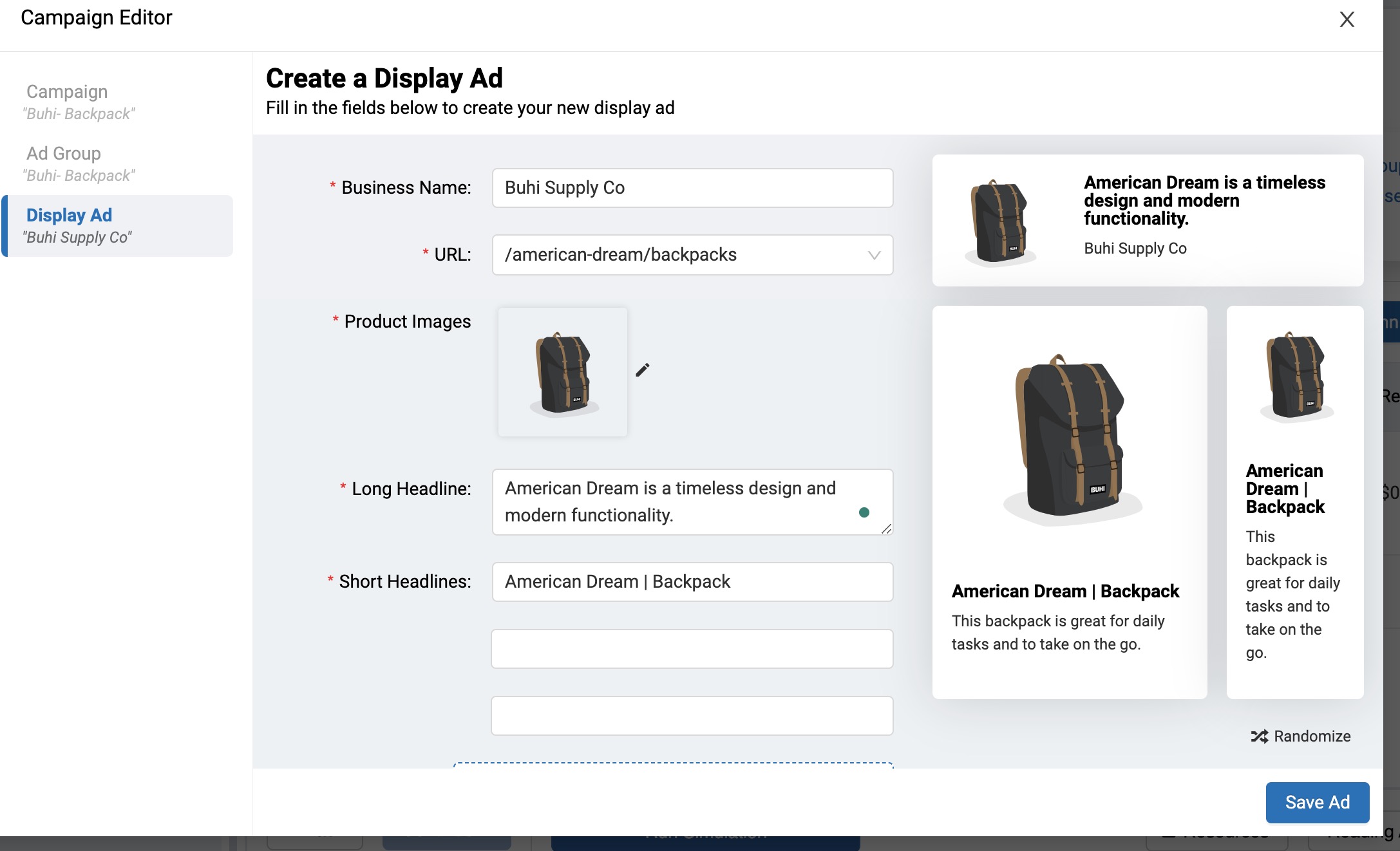Click the first Short Headlines field

[x=692, y=581]
